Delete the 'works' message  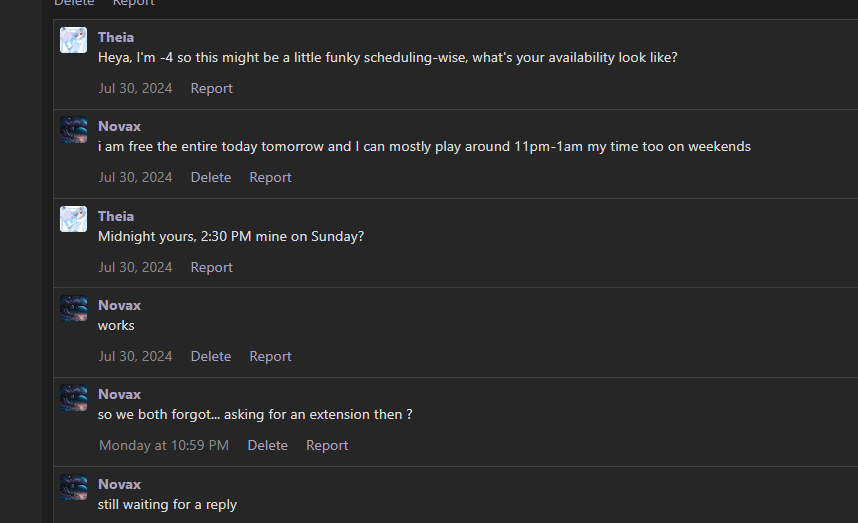pos(211,357)
